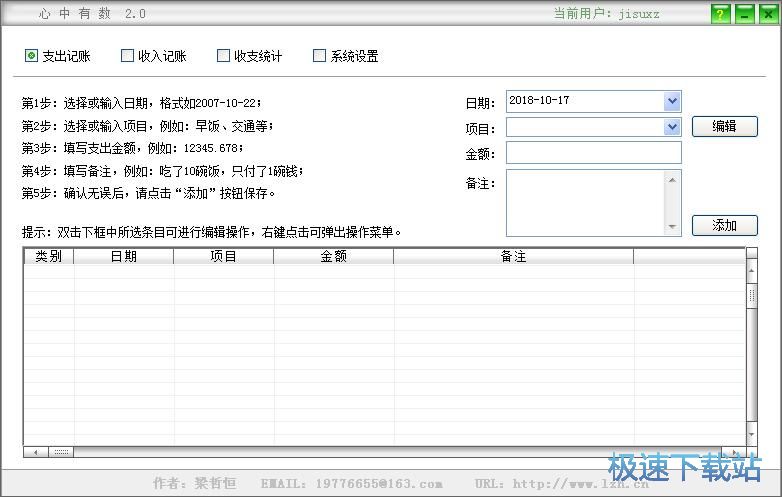Click the remarks box scroll down arrow
The height and width of the screenshot is (497, 782).
coord(672,227)
